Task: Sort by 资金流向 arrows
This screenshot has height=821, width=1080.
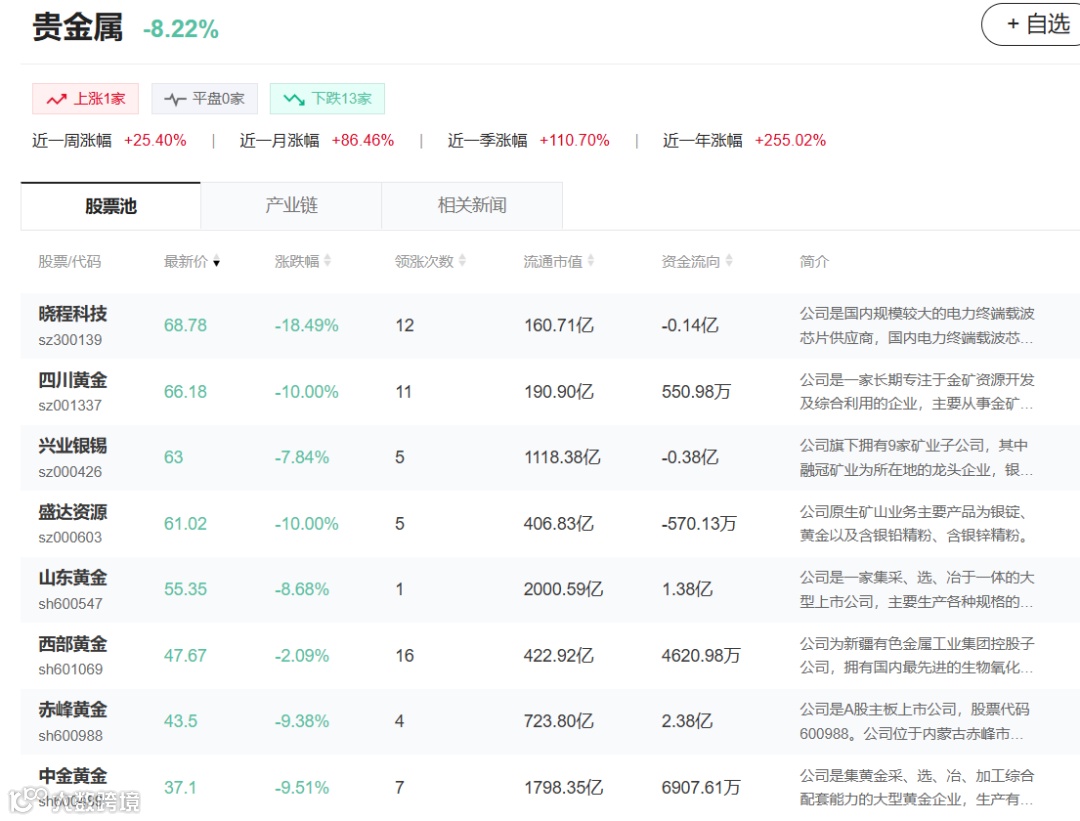Action: [x=729, y=261]
